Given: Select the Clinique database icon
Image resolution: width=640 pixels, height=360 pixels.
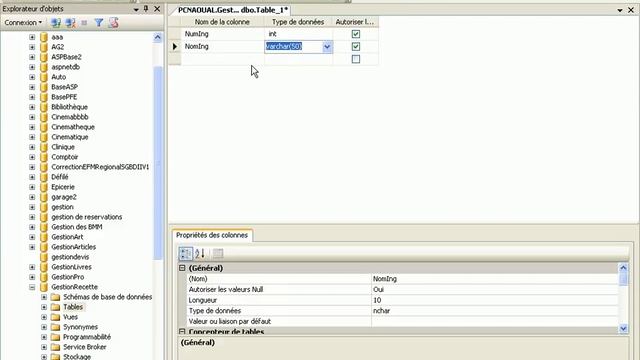Looking at the screenshot, I should point(44,147).
